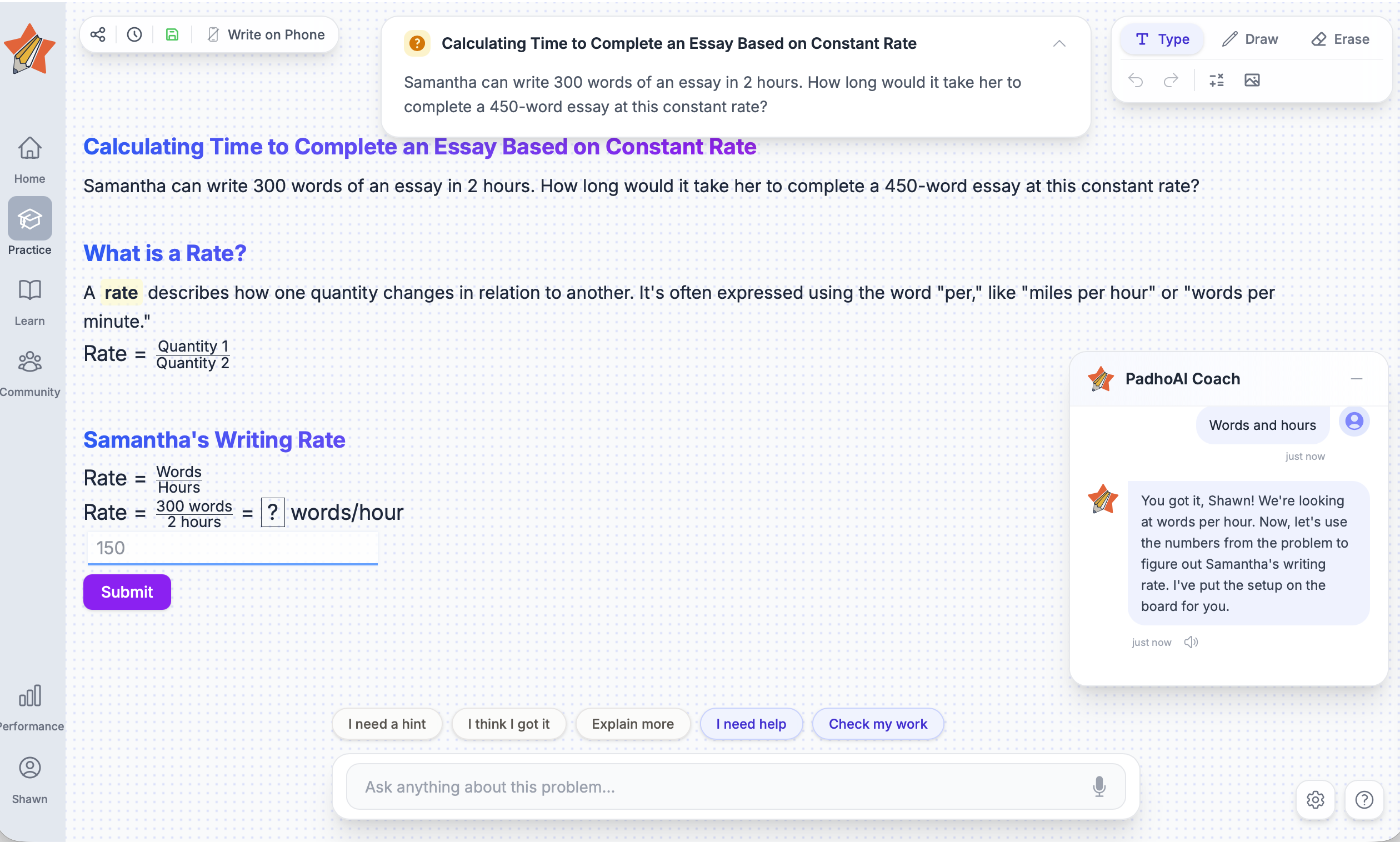Click the undo arrow icon
1400x842 pixels.
tap(1136, 80)
